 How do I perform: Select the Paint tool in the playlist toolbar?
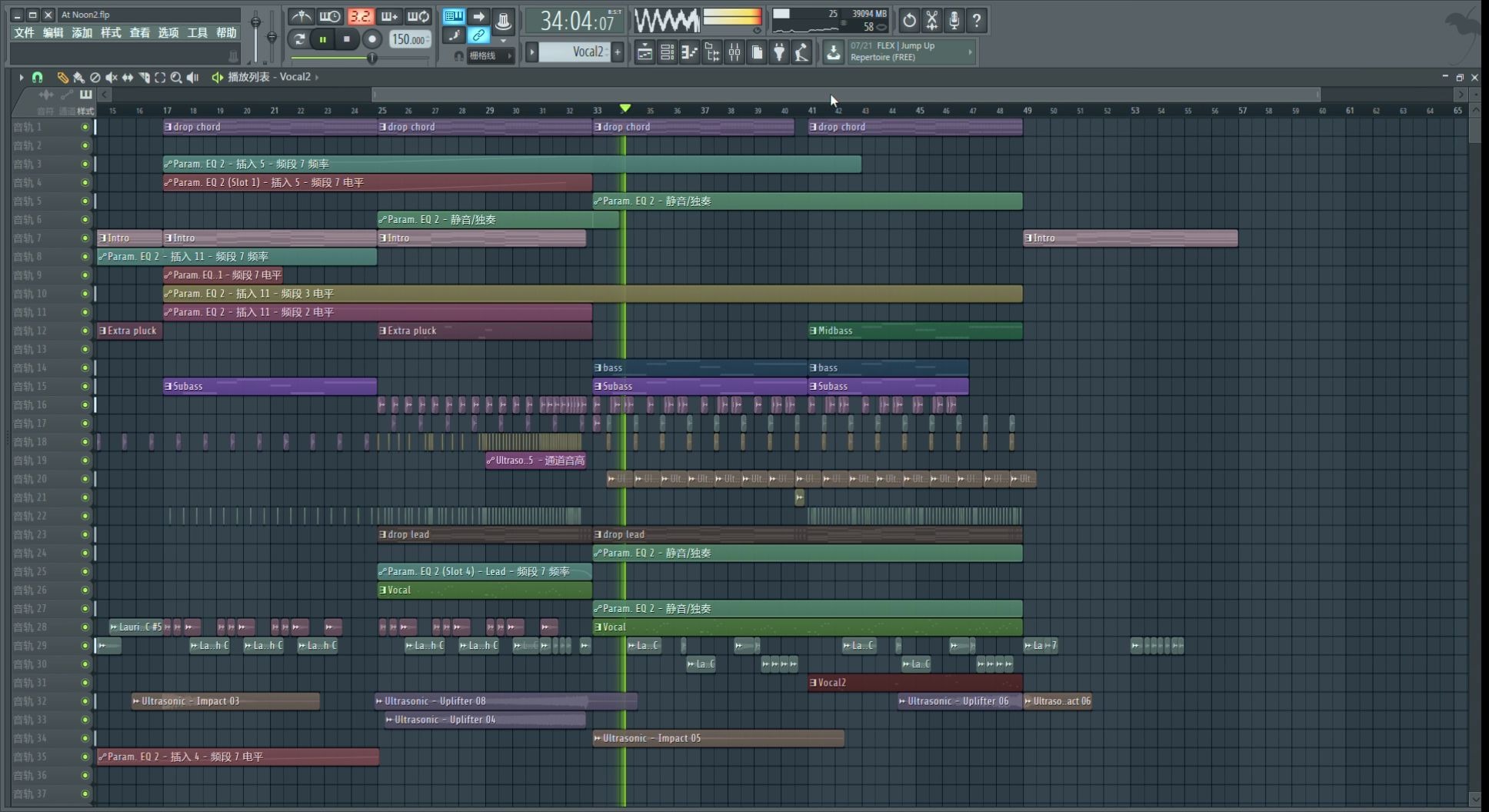click(x=79, y=77)
